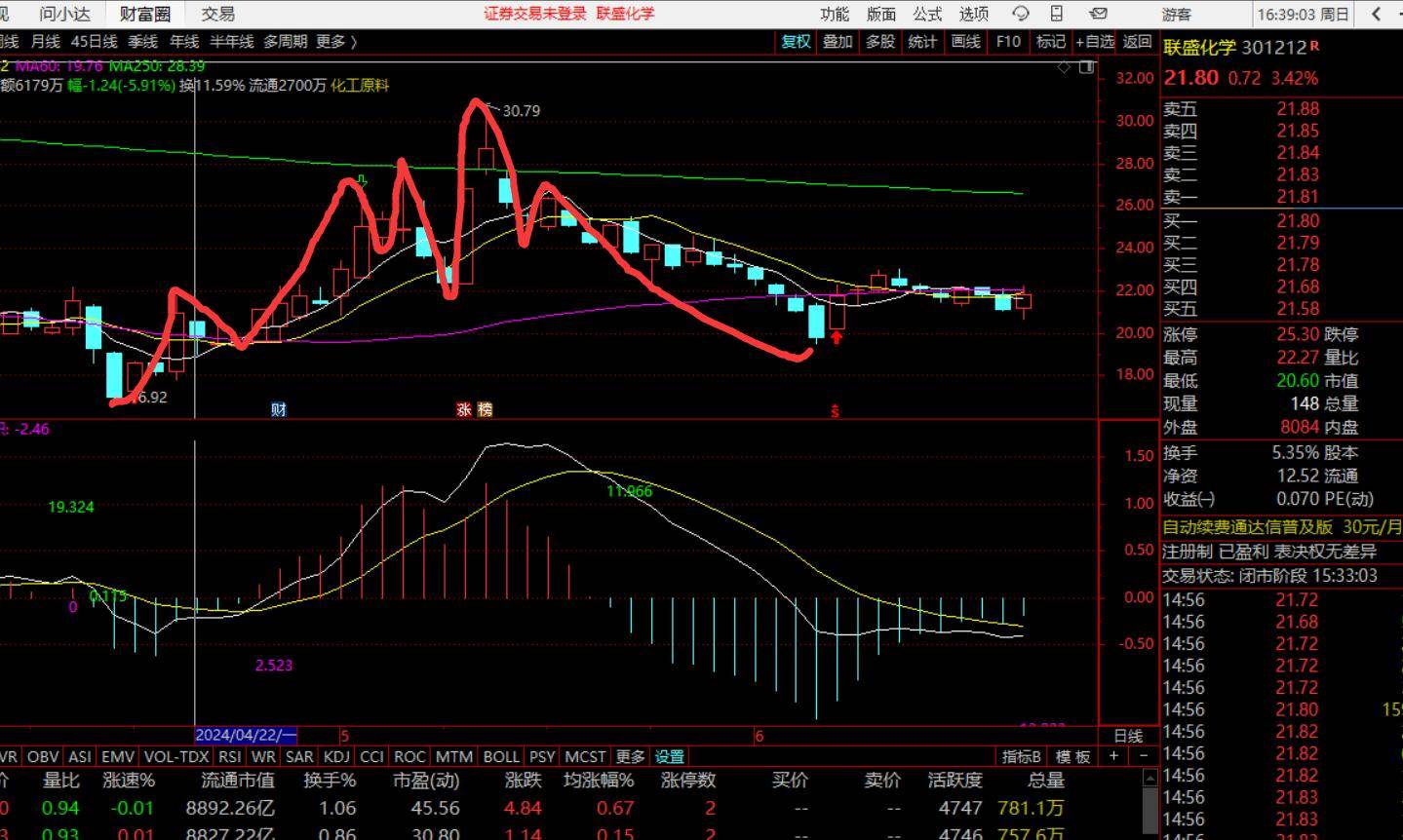Click the plus button beside 模板
Viewport: 1403px width, 840px height.
(1113, 756)
